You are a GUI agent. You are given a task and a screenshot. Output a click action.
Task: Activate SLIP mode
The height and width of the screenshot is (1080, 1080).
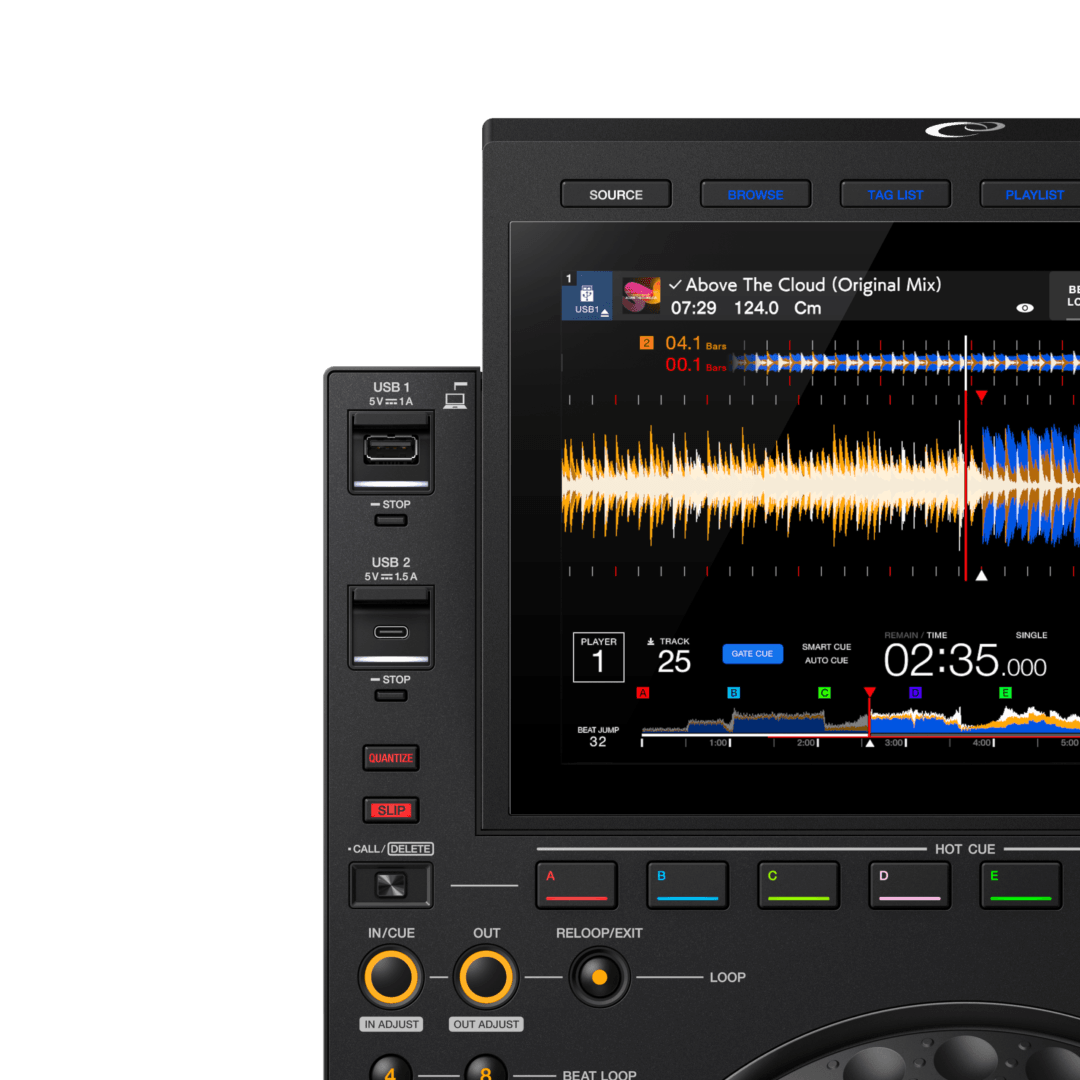pos(390,810)
